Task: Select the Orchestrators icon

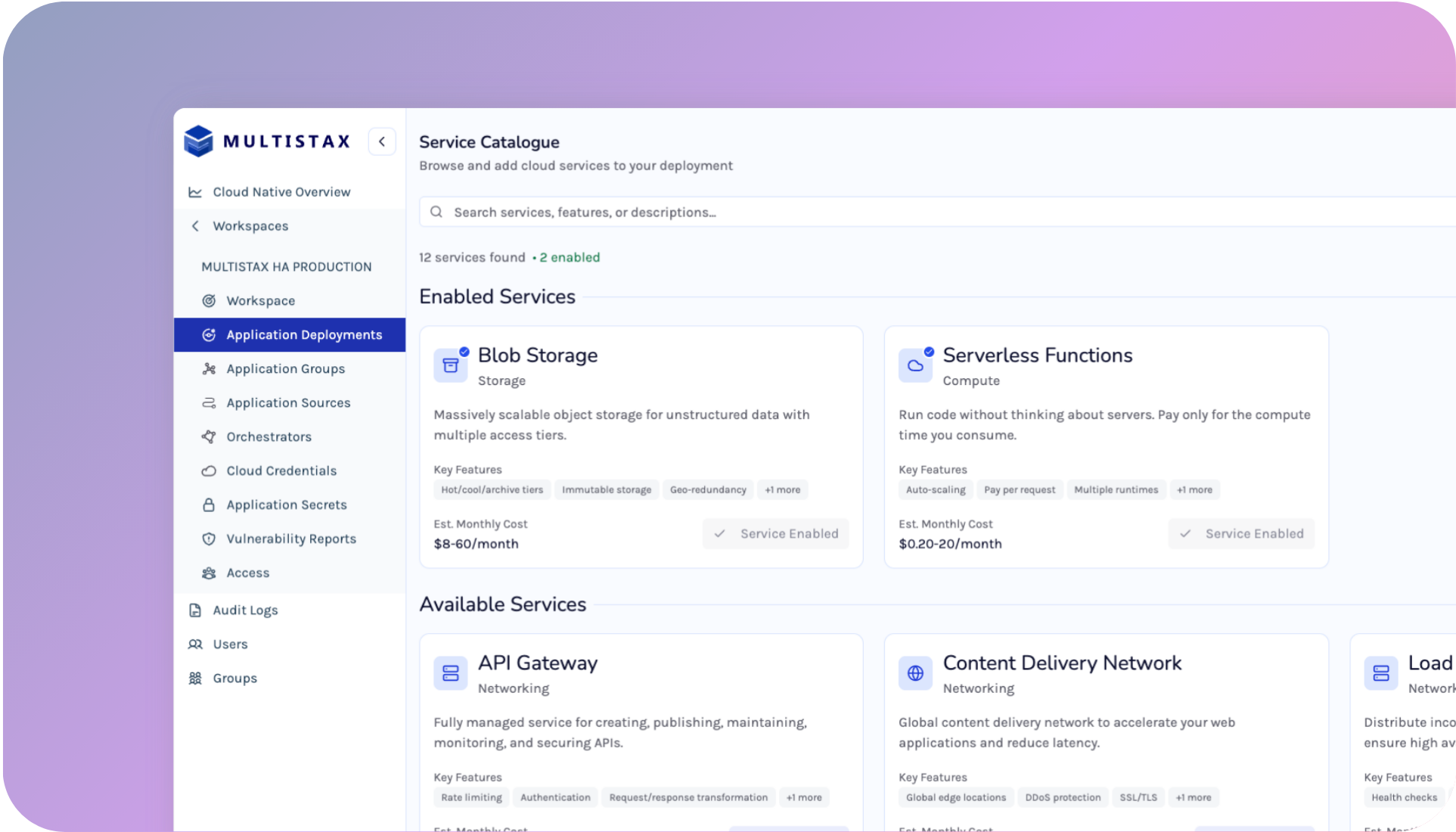Action: click(209, 436)
